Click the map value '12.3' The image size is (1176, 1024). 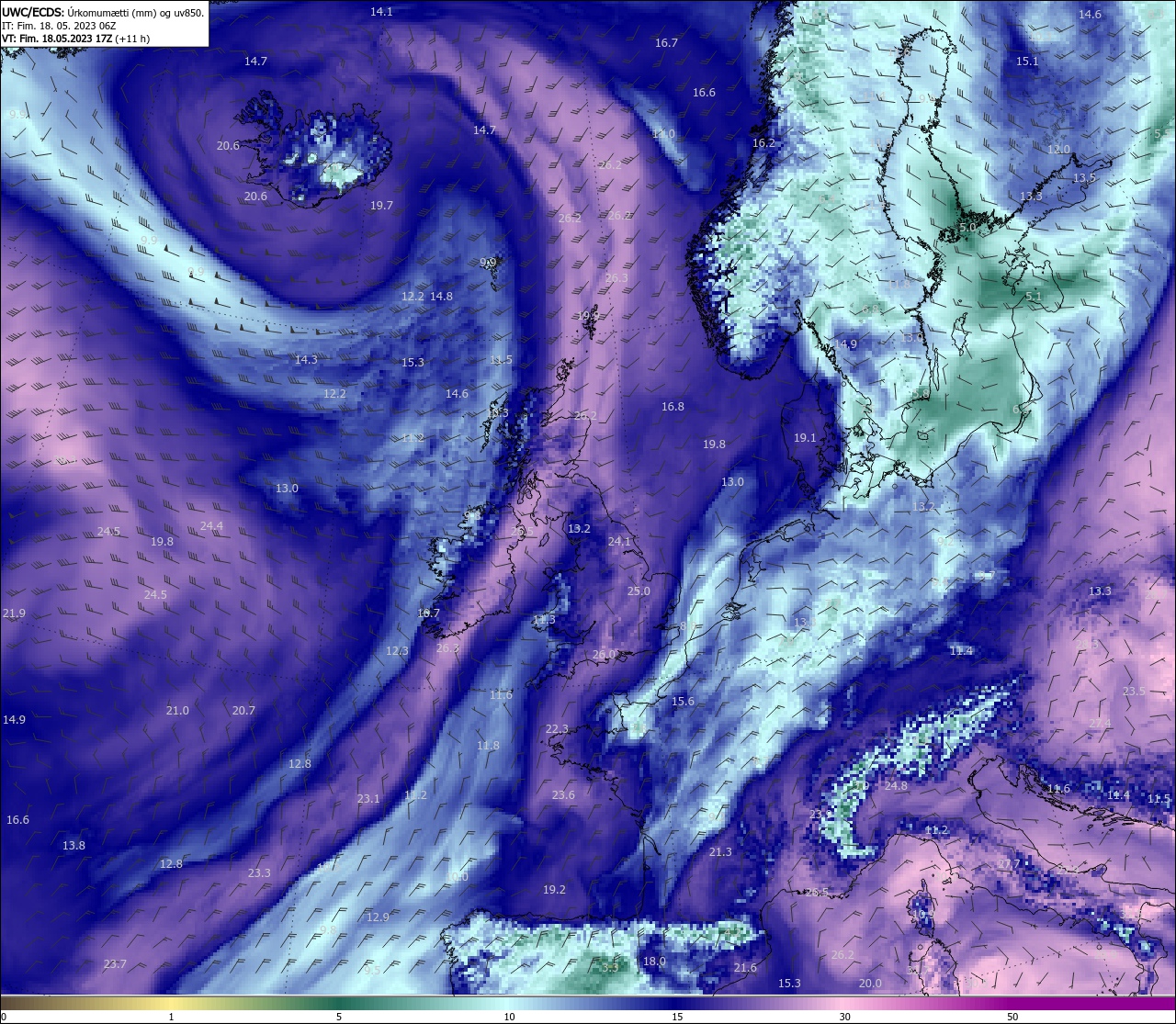tap(397, 651)
